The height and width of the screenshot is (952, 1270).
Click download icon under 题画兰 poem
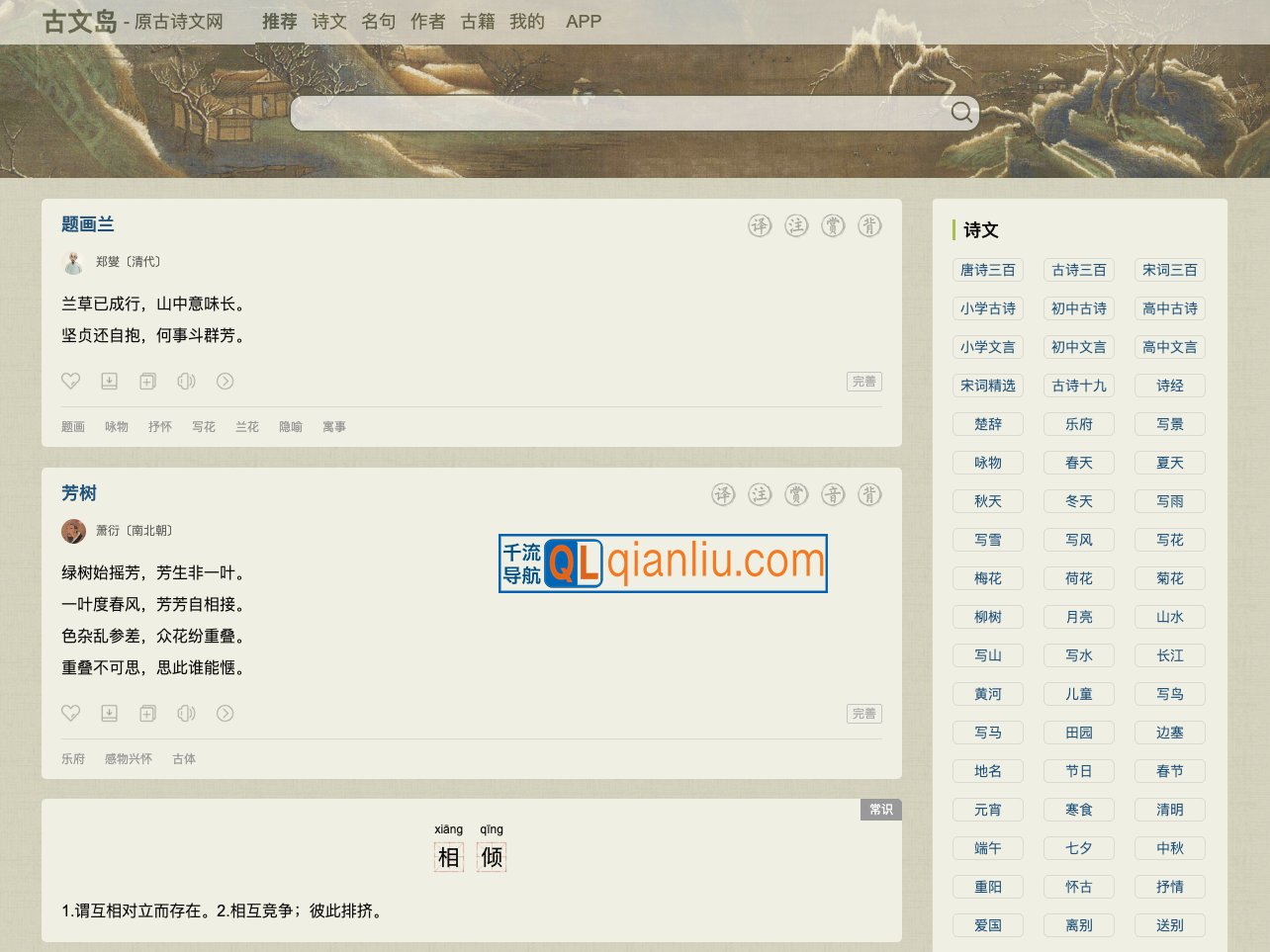[x=109, y=382]
